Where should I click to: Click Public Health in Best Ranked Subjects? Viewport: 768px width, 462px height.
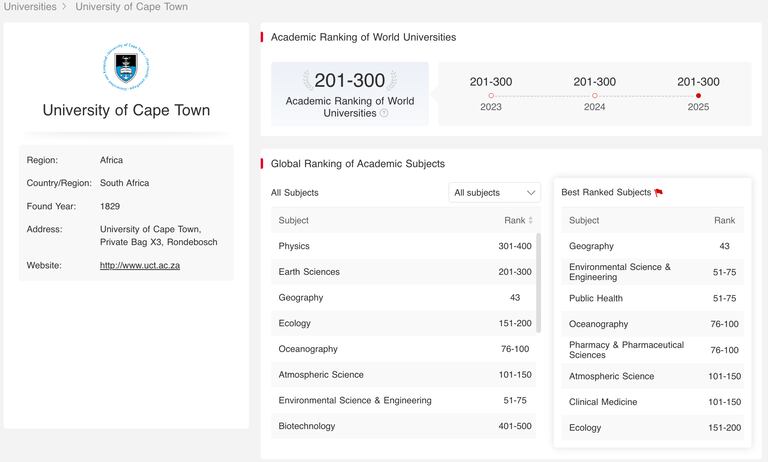tap(596, 298)
